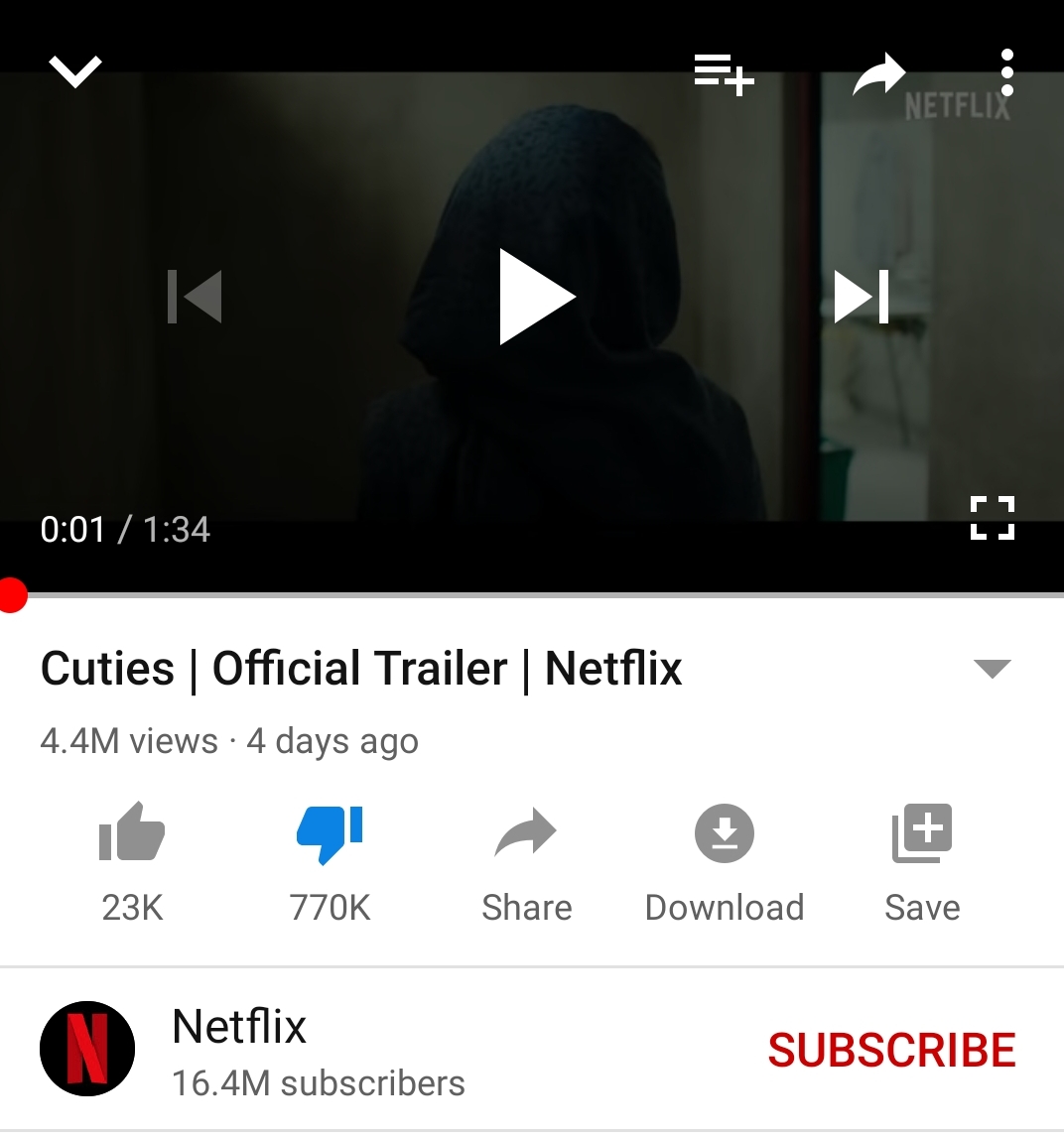Screen dimensions: 1064x1136
Task: Enter fullscreen mode
Action: (993, 518)
